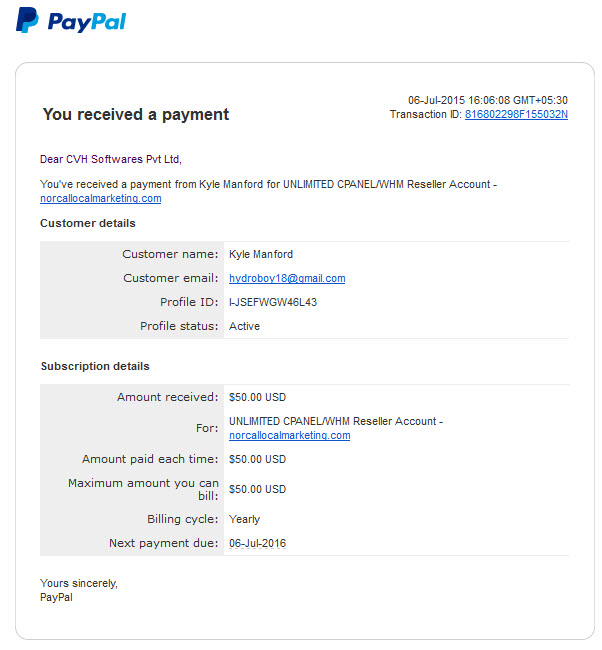
Task: Open norcallocalmarketing.com link in the For row
Action: [x=289, y=435]
